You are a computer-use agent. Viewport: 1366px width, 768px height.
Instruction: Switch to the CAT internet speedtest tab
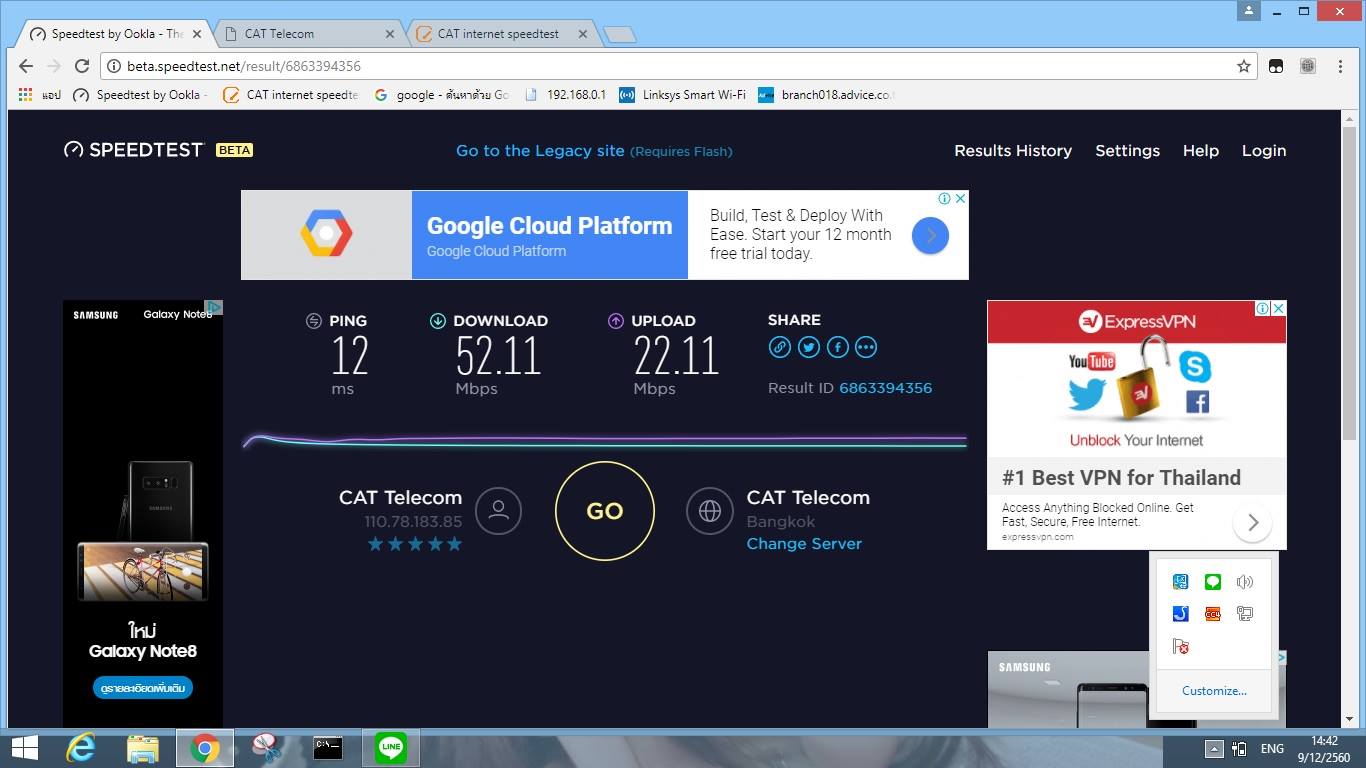[498, 33]
